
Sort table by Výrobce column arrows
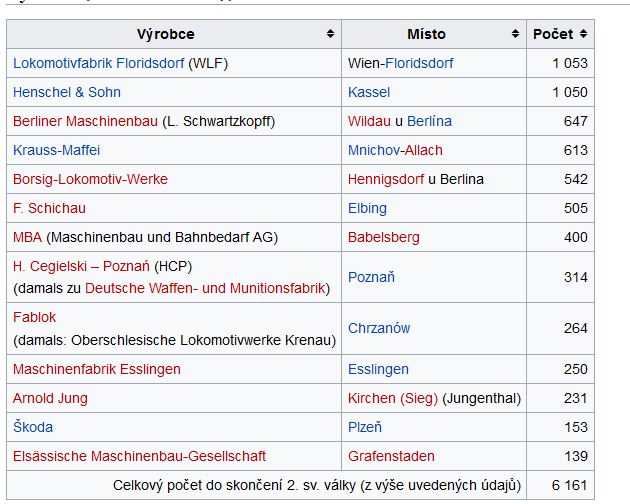pos(330,34)
